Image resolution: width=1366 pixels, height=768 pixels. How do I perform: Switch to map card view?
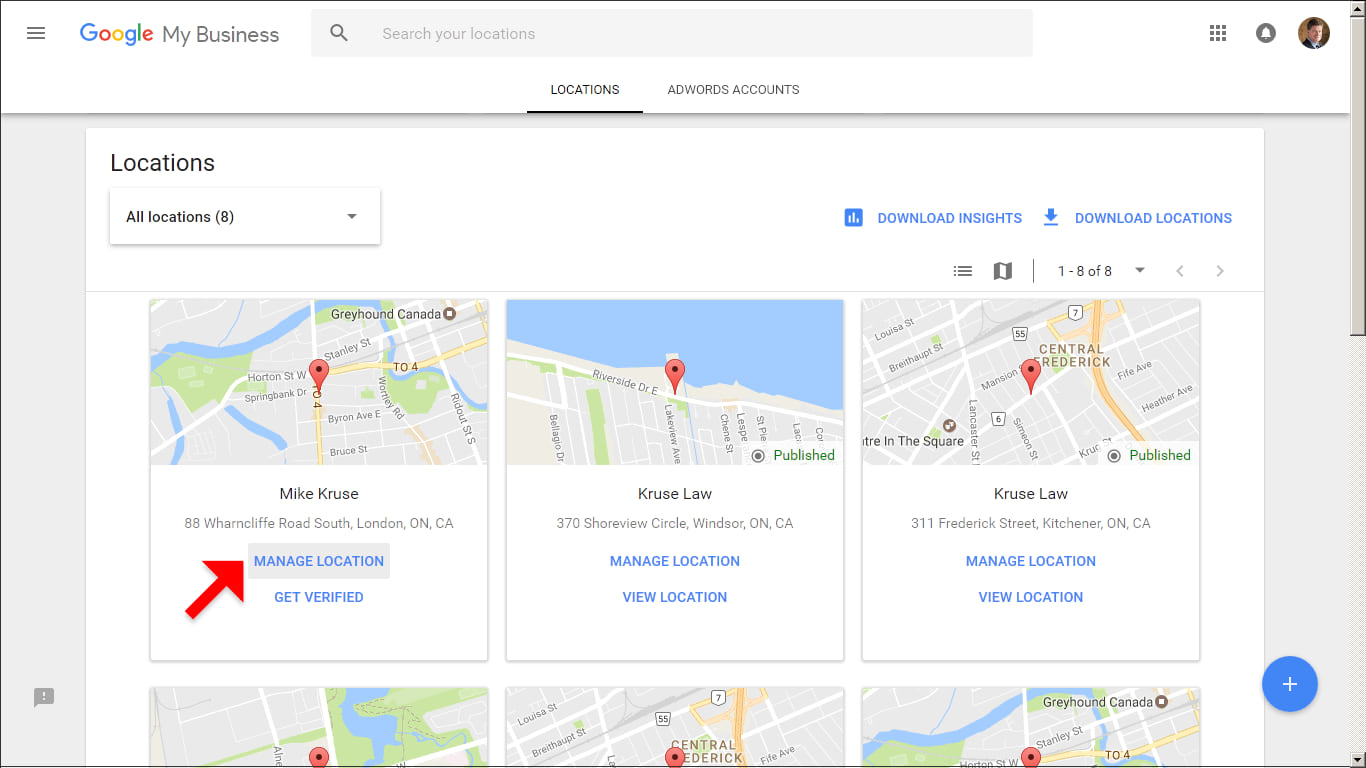[x=1003, y=271]
